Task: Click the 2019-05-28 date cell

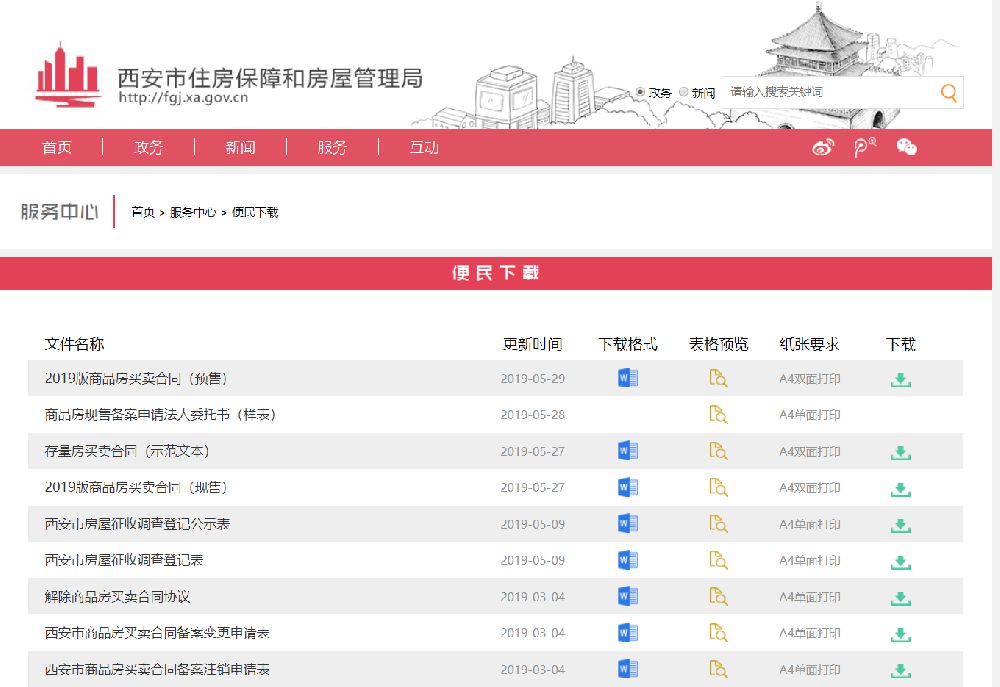Action: [533, 415]
